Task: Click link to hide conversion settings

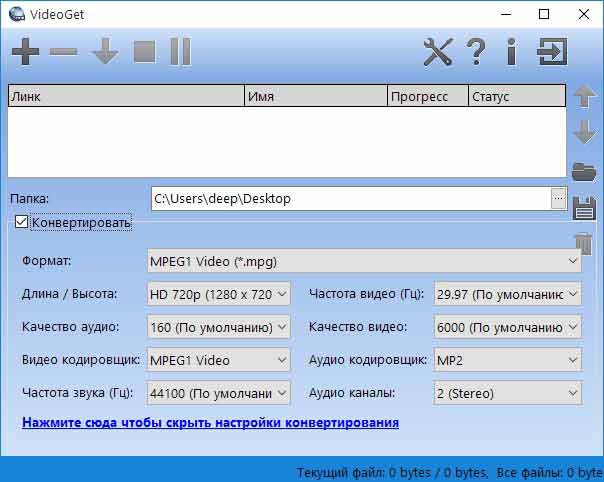Action: (210, 423)
